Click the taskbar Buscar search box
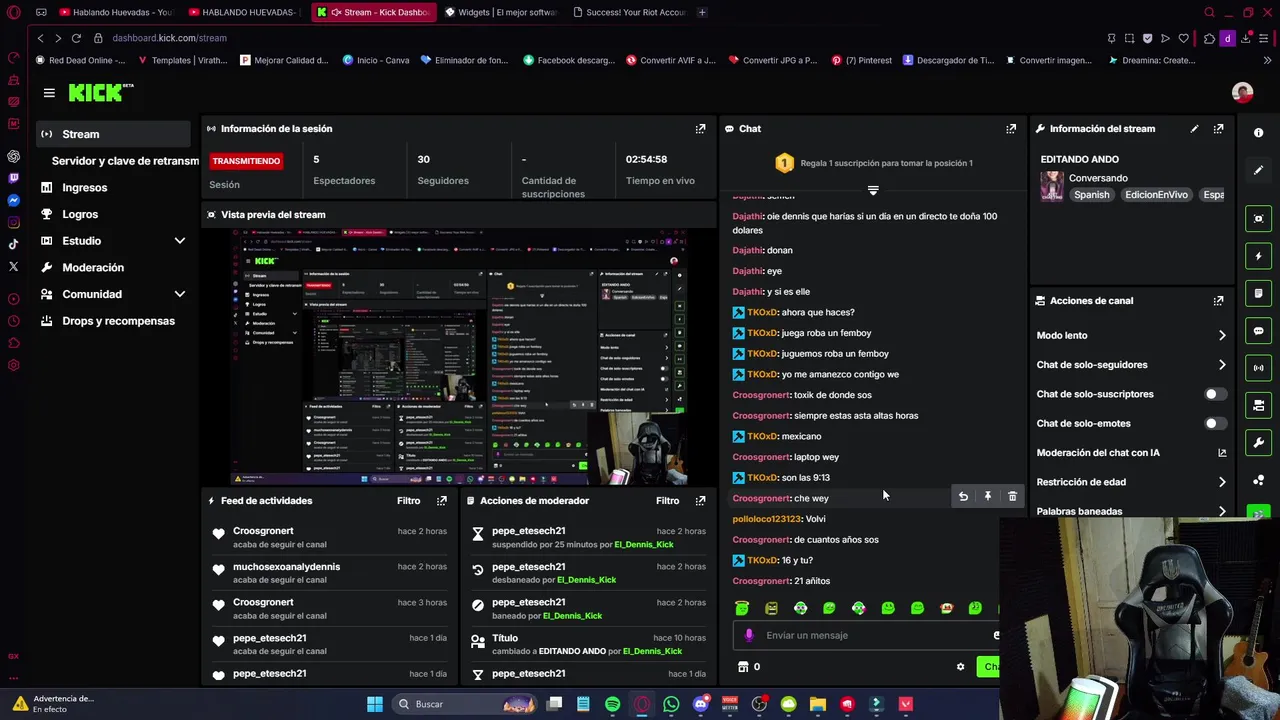 click(x=465, y=704)
